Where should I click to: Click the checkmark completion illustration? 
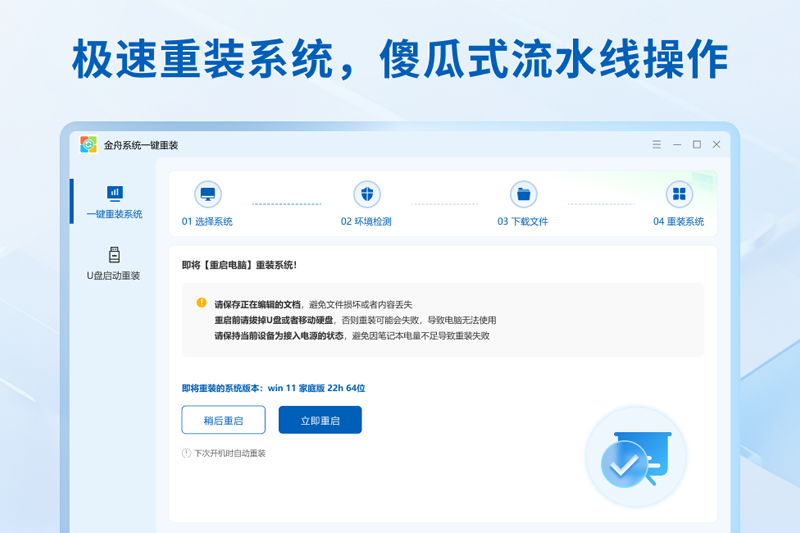(x=636, y=458)
